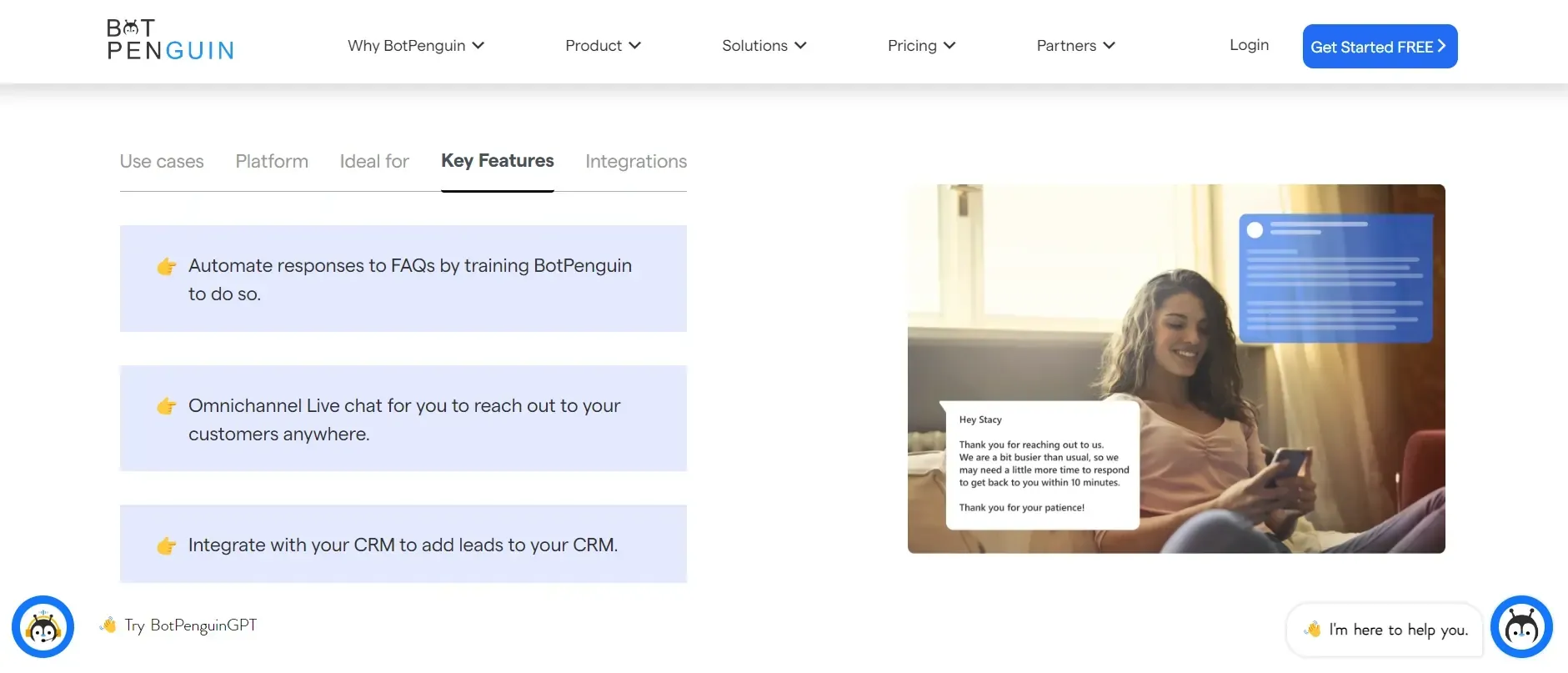Click the Omnichannel Live chat feature card

tap(403, 419)
